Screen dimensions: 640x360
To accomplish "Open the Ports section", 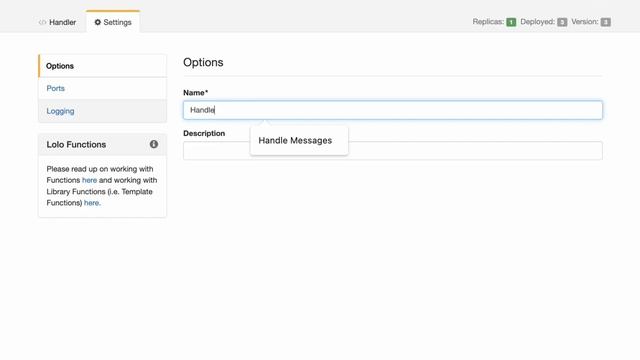I will pyautogui.click(x=102, y=88).
